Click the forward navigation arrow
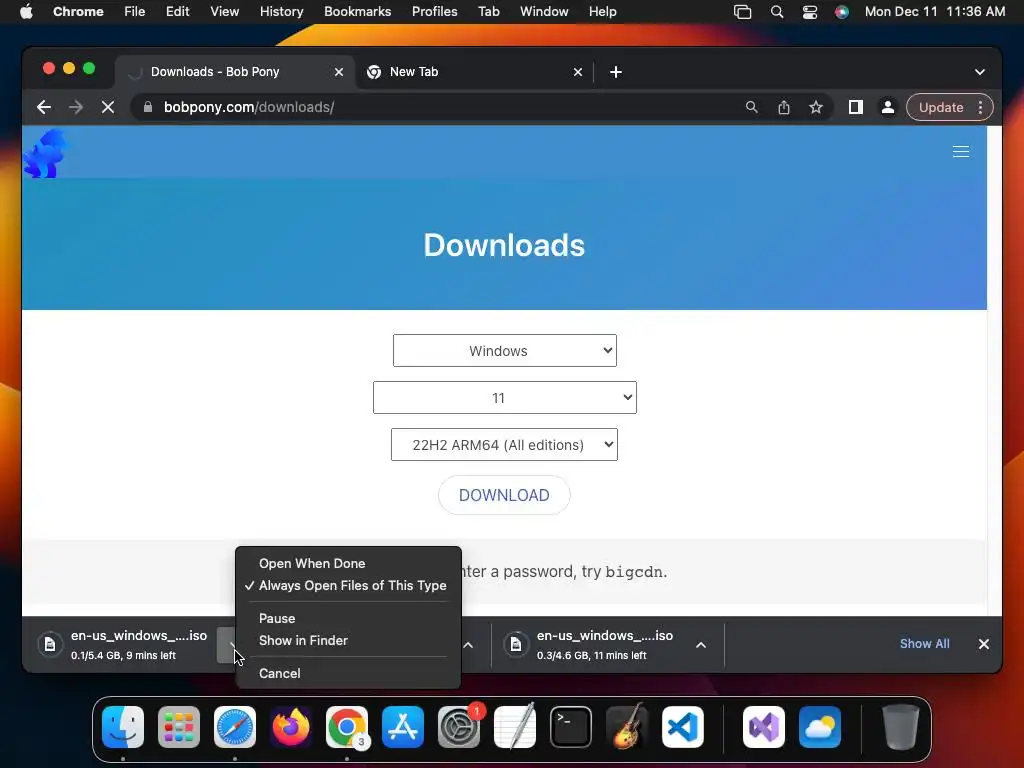 pos(76,107)
